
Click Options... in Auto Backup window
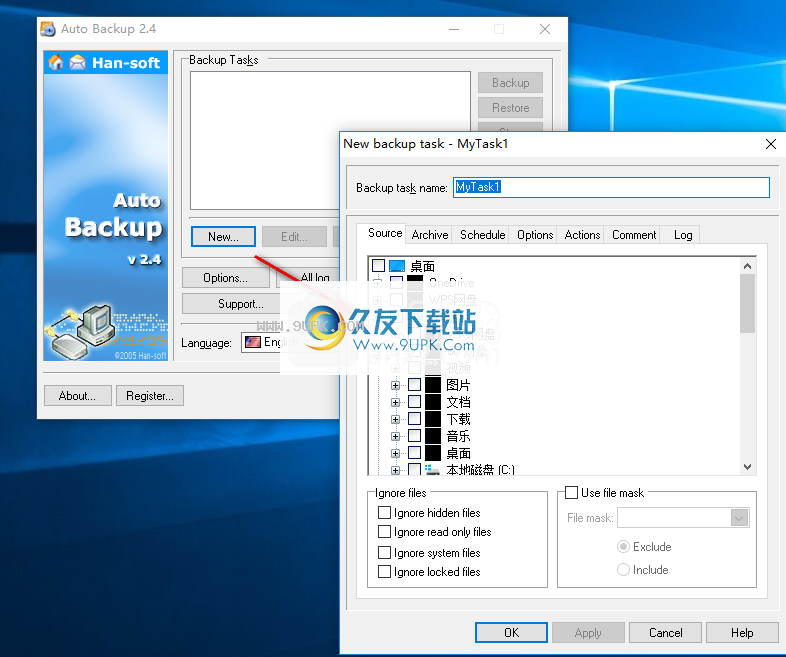pyautogui.click(x=225, y=278)
